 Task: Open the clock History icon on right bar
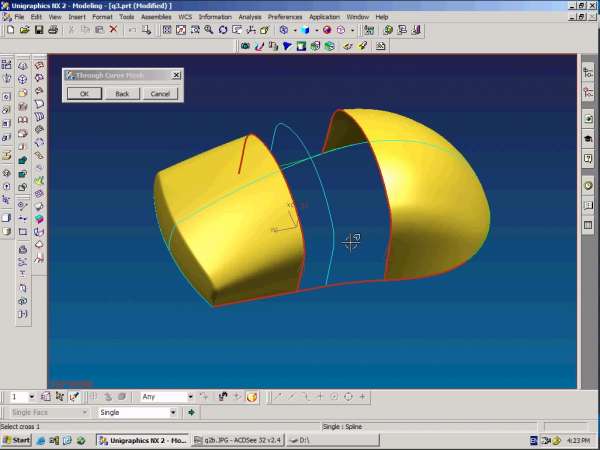[588, 186]
